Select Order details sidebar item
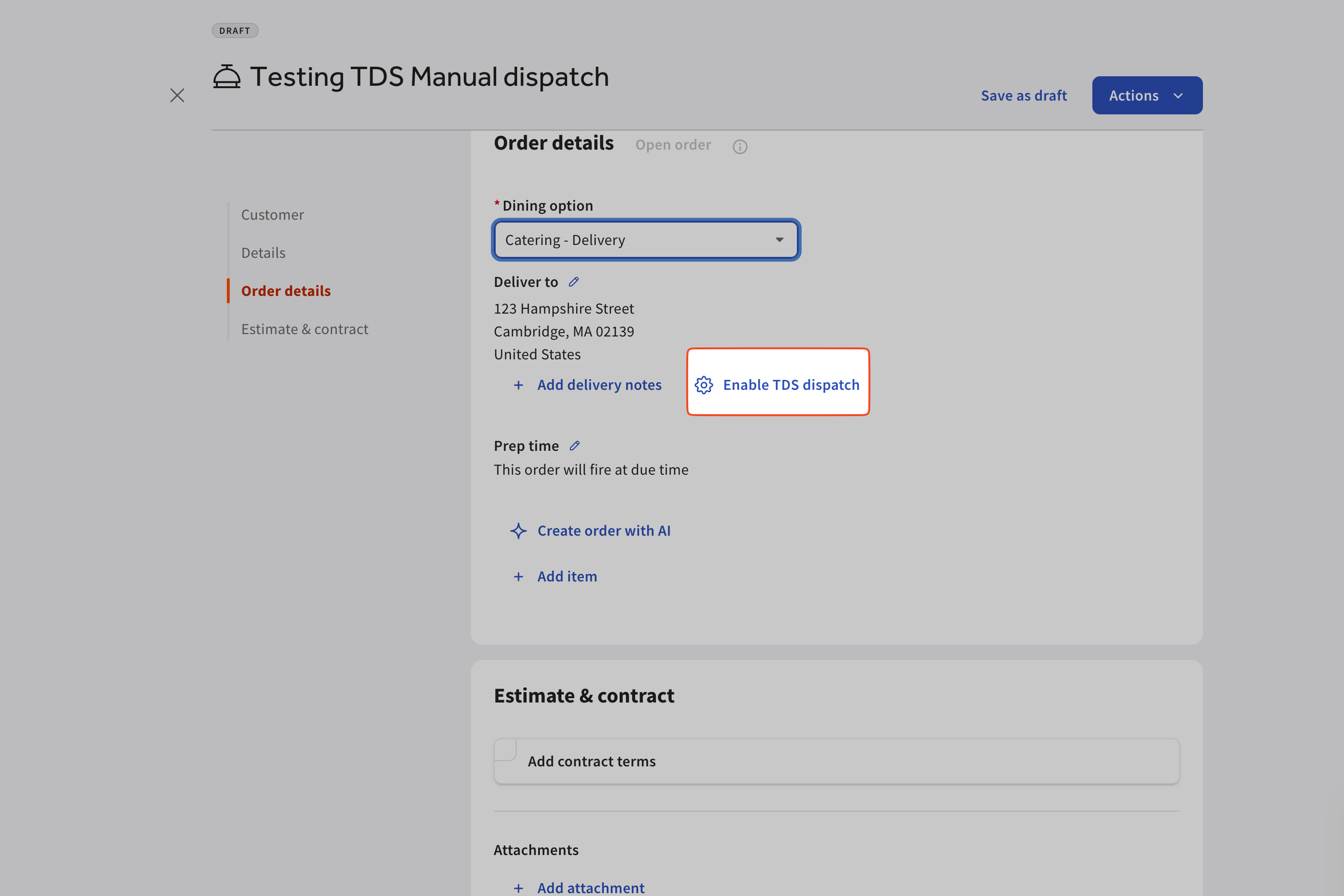1344x896 pixels. pos(285,291)
